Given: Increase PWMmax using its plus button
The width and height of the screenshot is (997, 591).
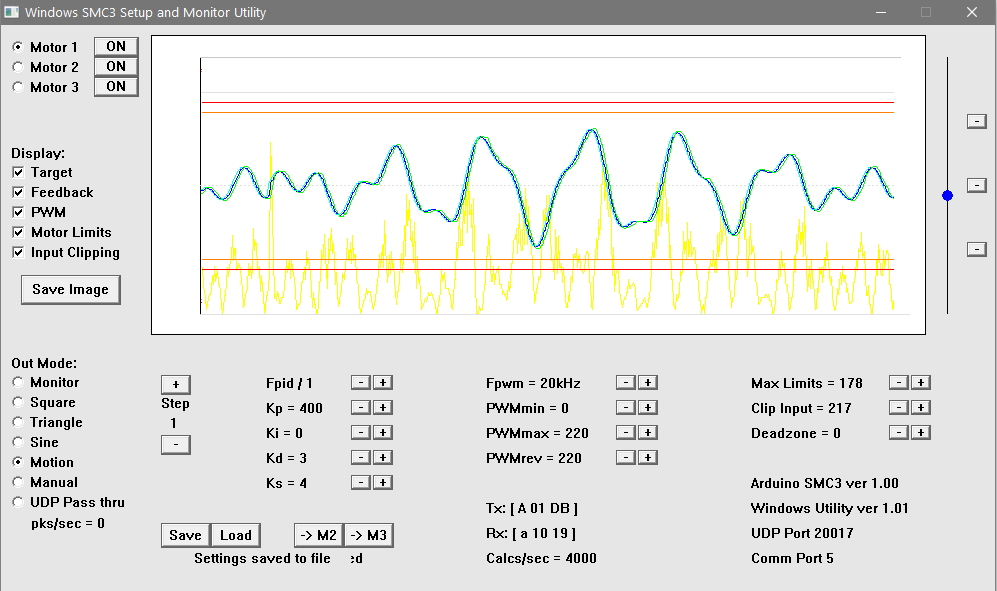Looking at the screenshot, I should coord(647,433).
